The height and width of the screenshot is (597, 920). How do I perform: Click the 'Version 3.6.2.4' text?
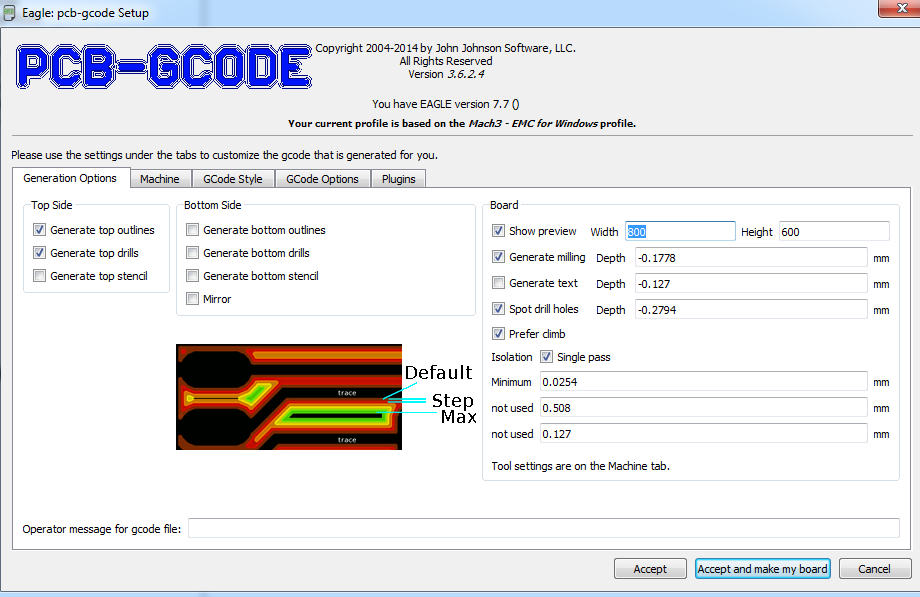(446, 74)
